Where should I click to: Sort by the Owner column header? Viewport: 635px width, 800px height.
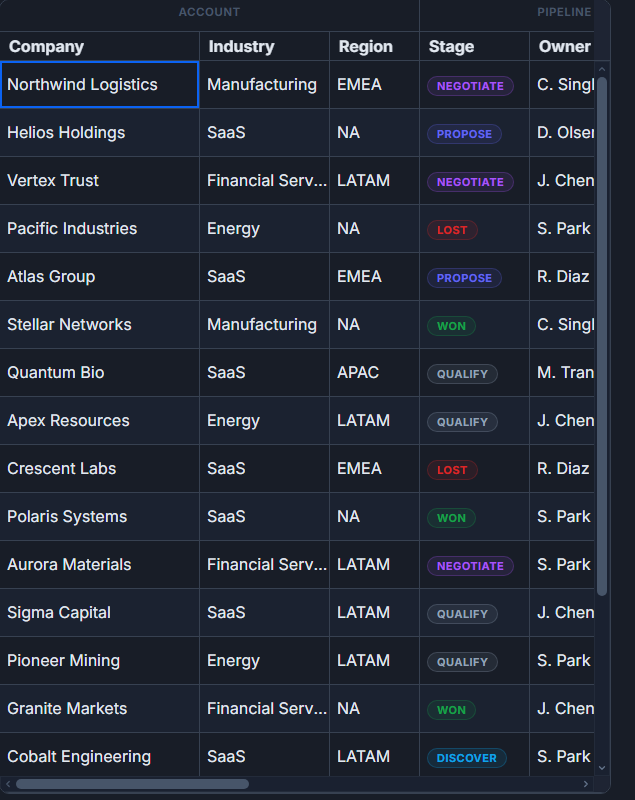coord(562,46)
